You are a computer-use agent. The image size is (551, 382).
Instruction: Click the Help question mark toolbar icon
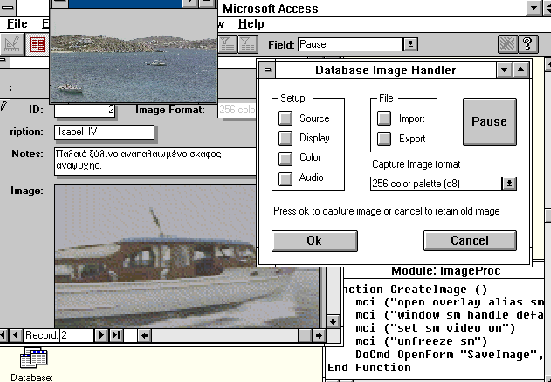(528, 44)
